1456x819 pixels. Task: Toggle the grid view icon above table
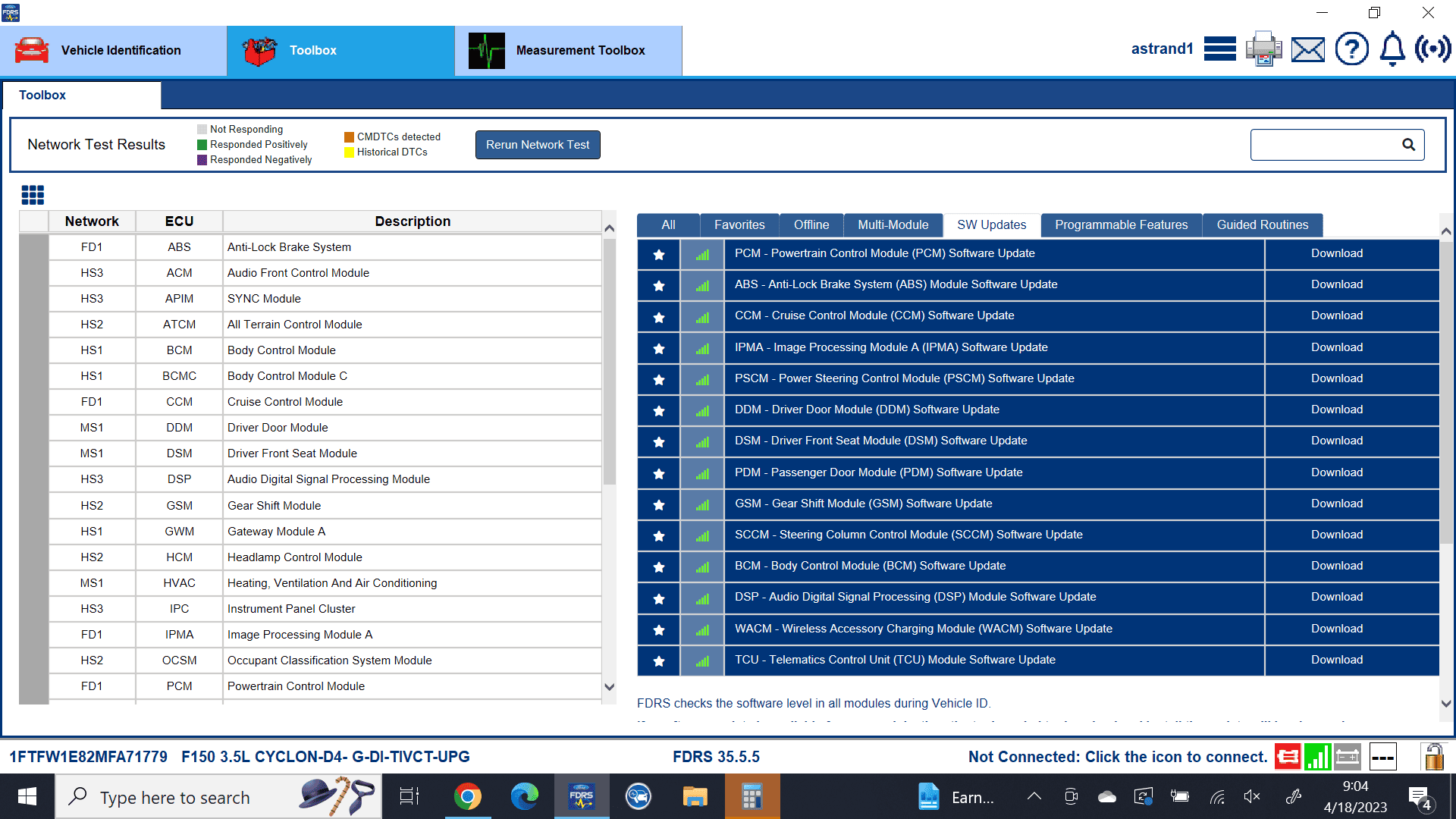pos(33,195)
